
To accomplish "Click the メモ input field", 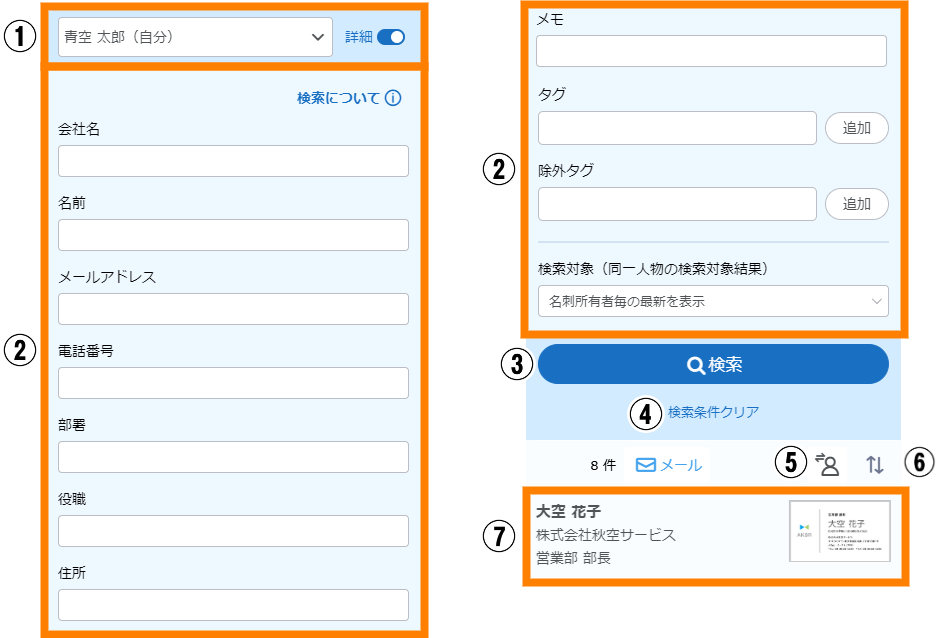I will [712, 51].
